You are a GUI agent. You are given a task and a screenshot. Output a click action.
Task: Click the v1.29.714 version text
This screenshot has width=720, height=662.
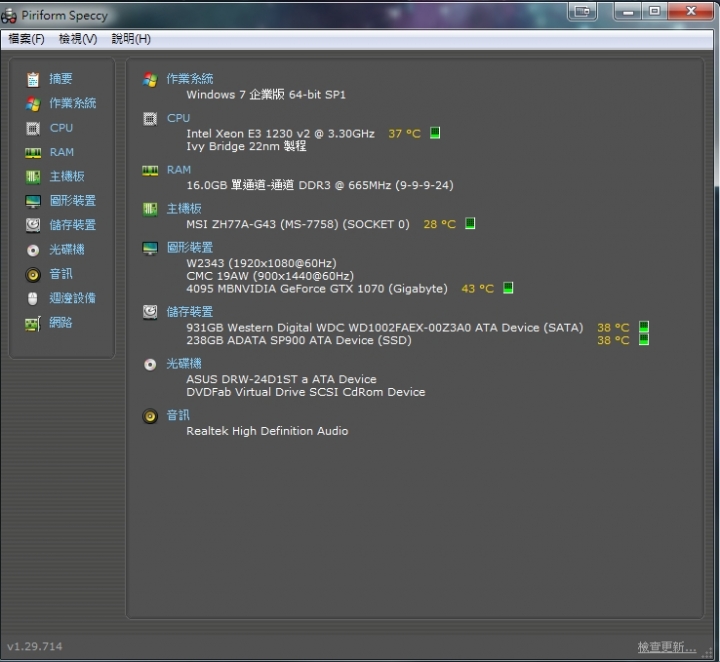(34, 646)
